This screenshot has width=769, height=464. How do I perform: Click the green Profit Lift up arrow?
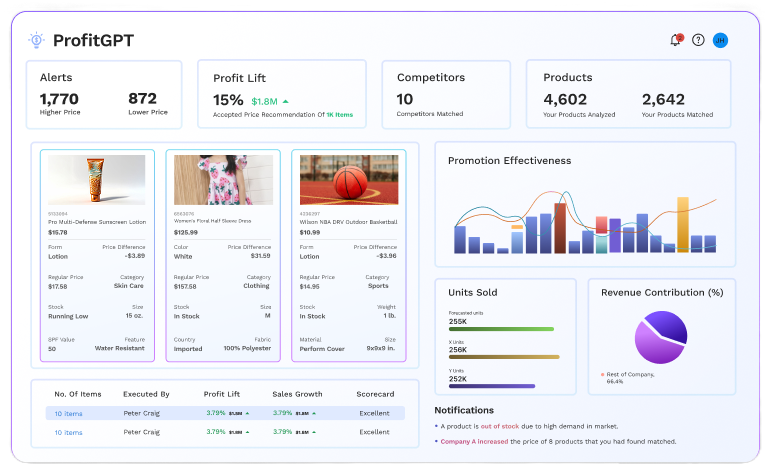(x=285, y=101)
